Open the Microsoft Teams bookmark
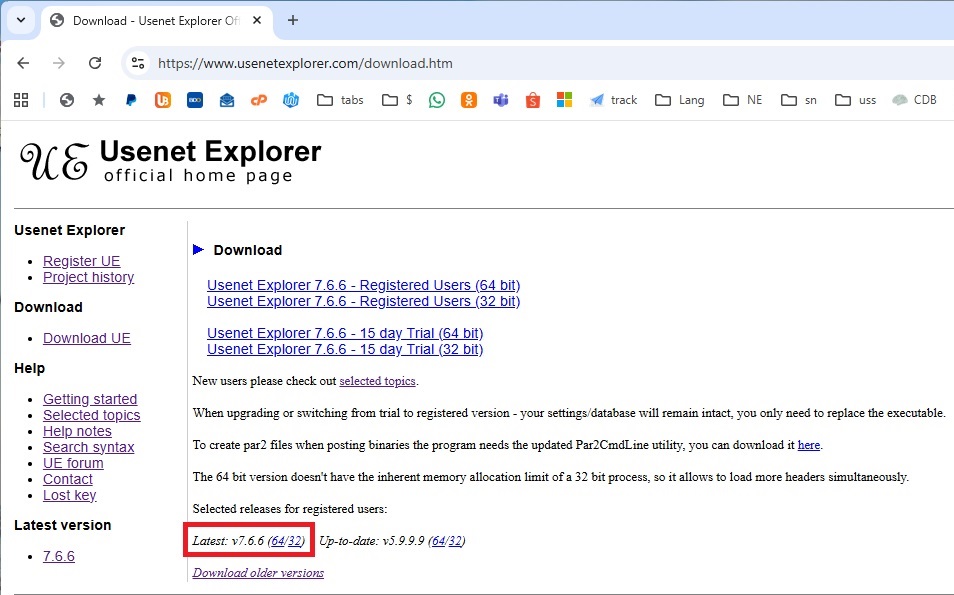The height and width of the screenshot is (595, 954). (x=501, y=100)
